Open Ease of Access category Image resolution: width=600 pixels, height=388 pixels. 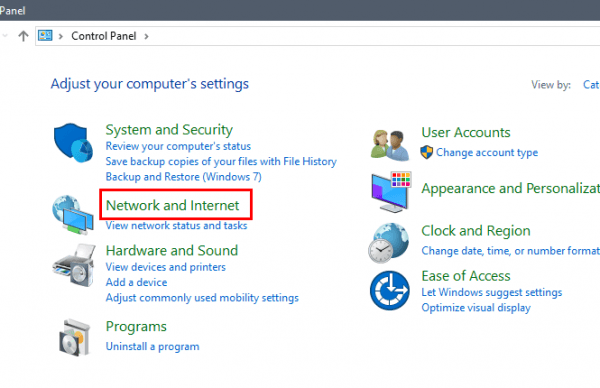(x=466, y=276)
